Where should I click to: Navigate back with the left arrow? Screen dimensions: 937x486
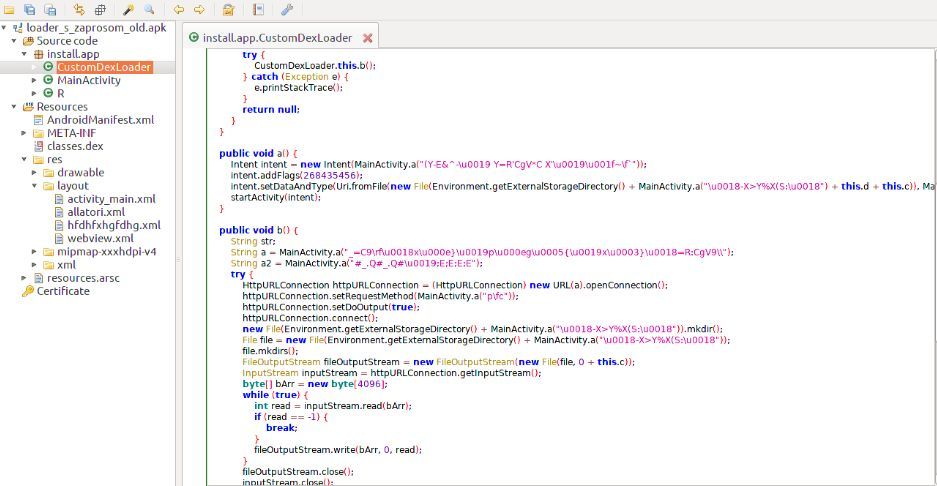(179, 10)
